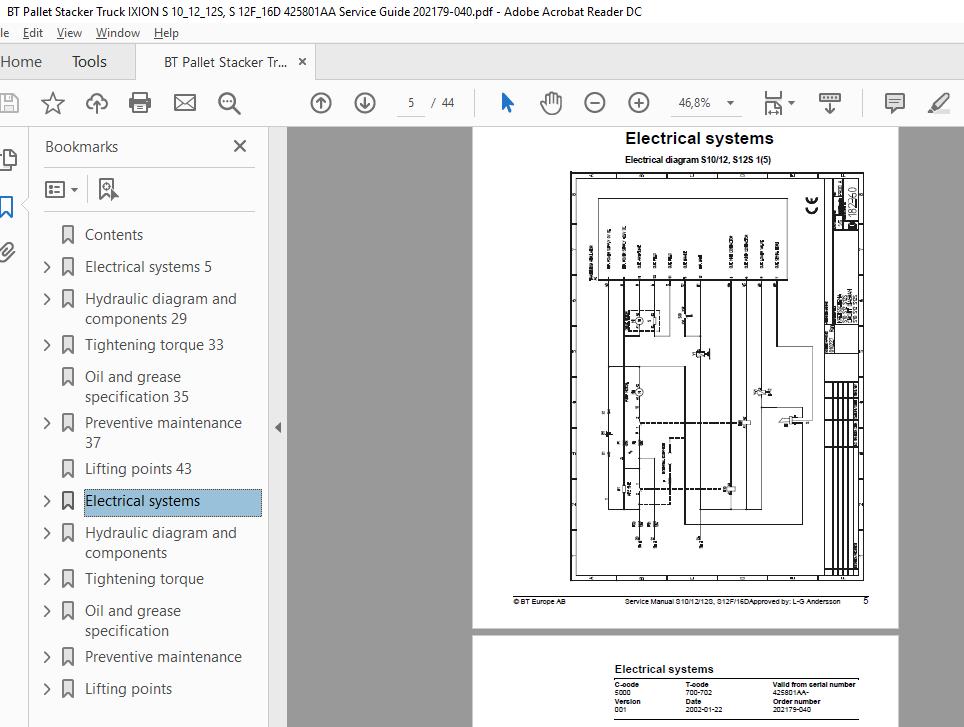Viewport: 964px width, 727px height.
Task: Select the hand pan tool
Action: pyautogui.click(x=551, y=103)
